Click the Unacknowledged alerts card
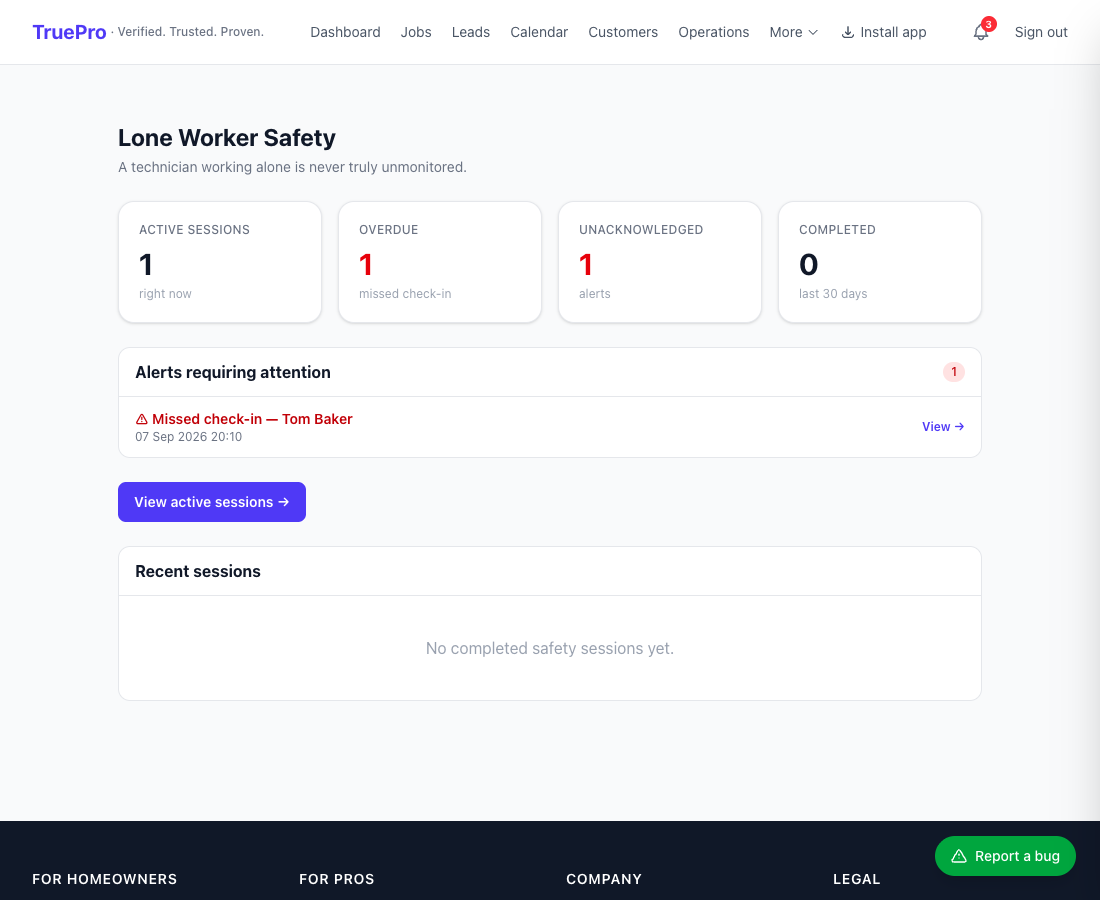 click(659, 262)
